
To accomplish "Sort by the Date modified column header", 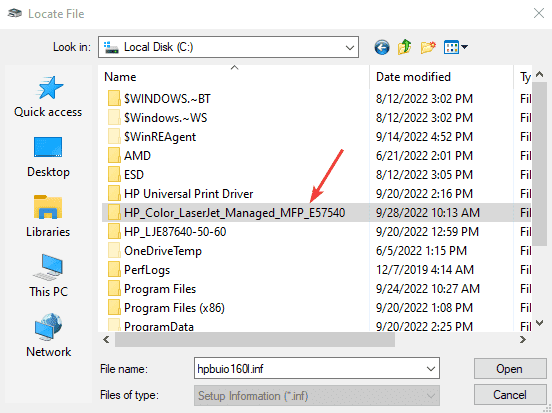I will 441,77.
